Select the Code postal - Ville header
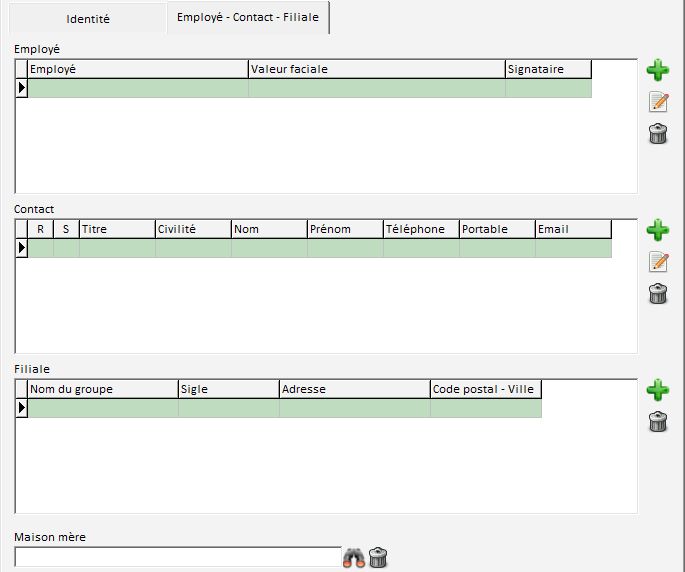 coord(485,389)
